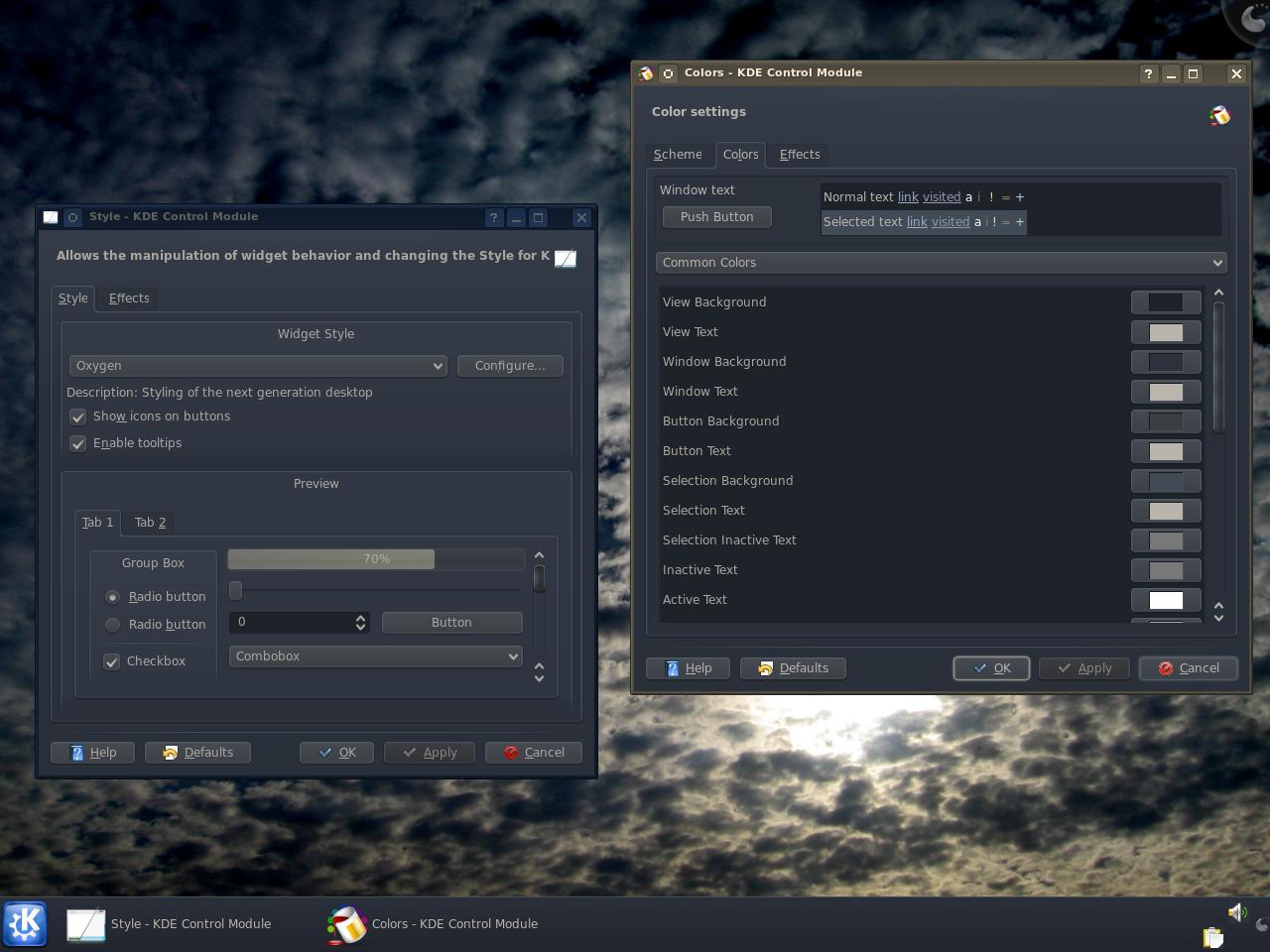Click the Plasma cashew desktop toolbox corner icon
This screenshot has width=1270, height=952.
coord(1248,20)
